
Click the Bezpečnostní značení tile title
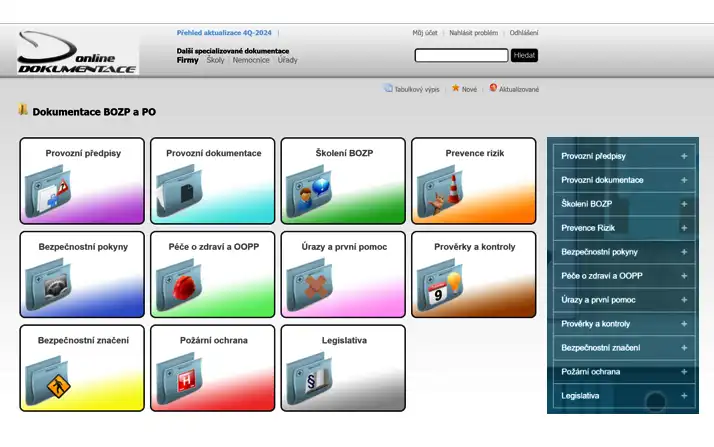[x=83, y=340]
